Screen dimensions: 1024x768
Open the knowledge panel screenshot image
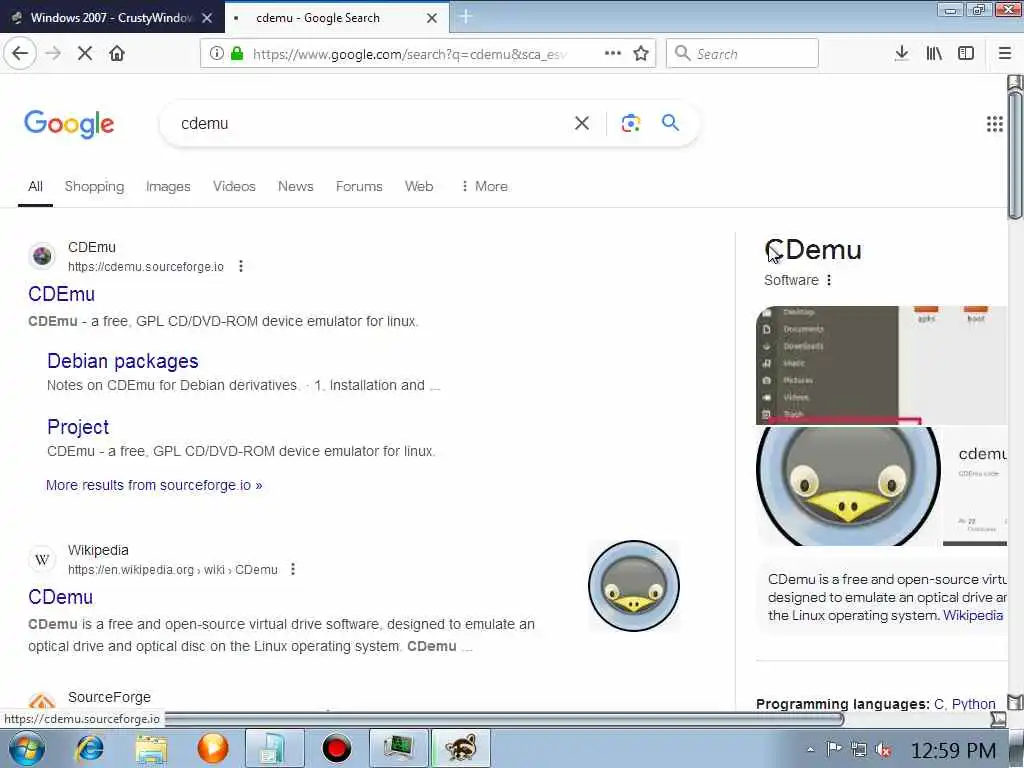pyautogui.click(x=882, y=365)
